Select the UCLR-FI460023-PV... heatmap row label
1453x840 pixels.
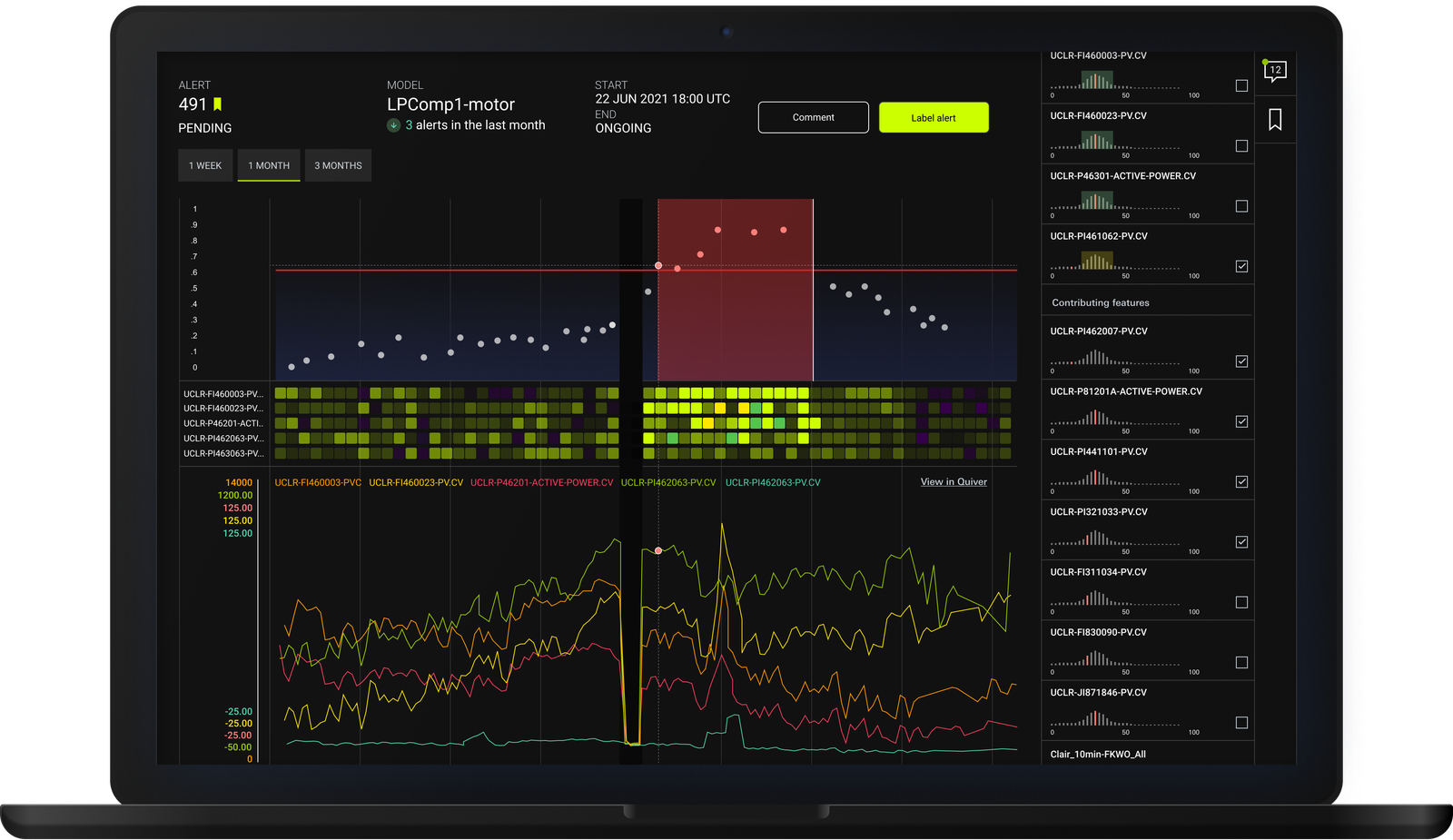tap(223, 409)
